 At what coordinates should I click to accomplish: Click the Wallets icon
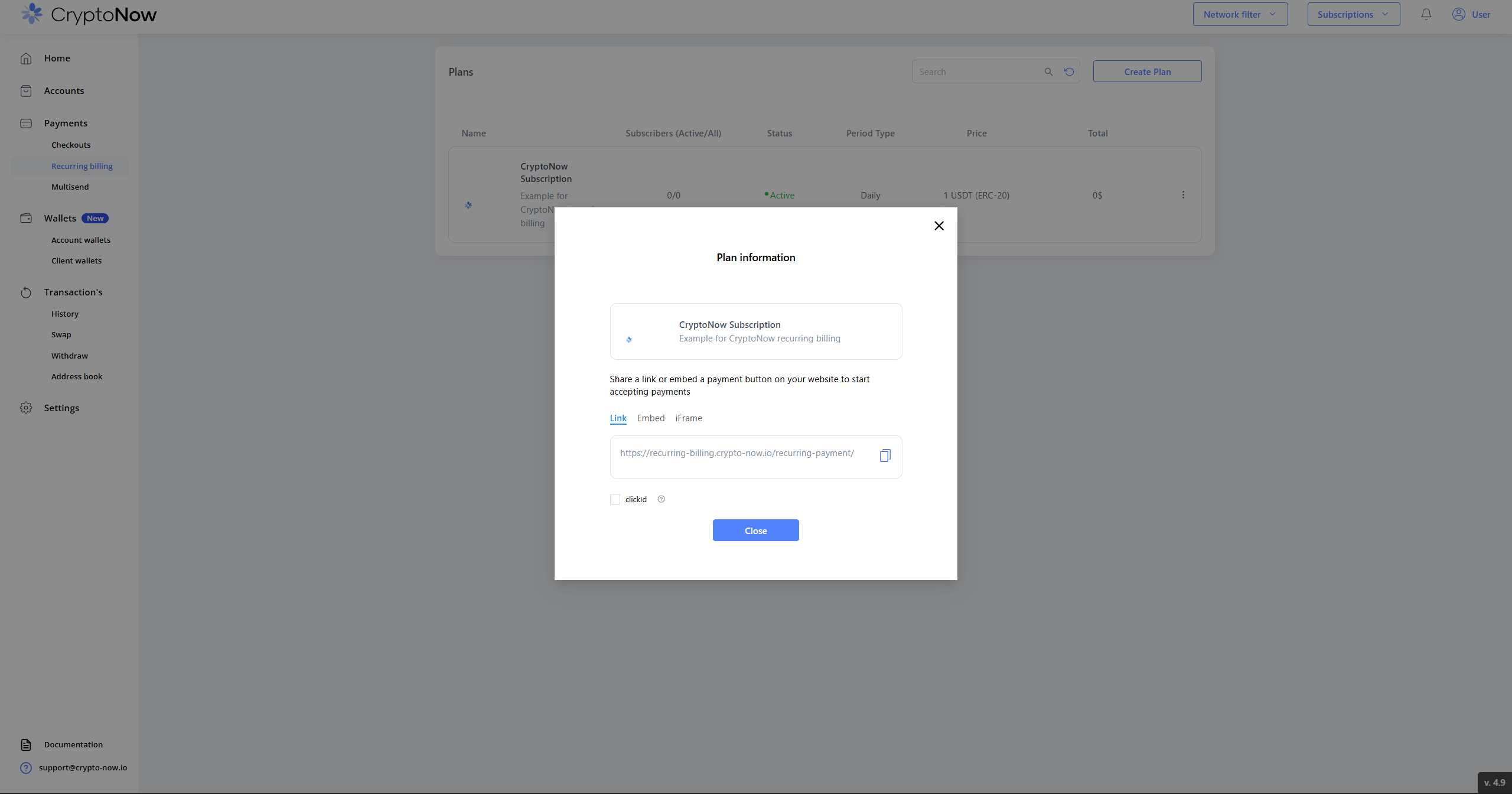coord(26,218)
